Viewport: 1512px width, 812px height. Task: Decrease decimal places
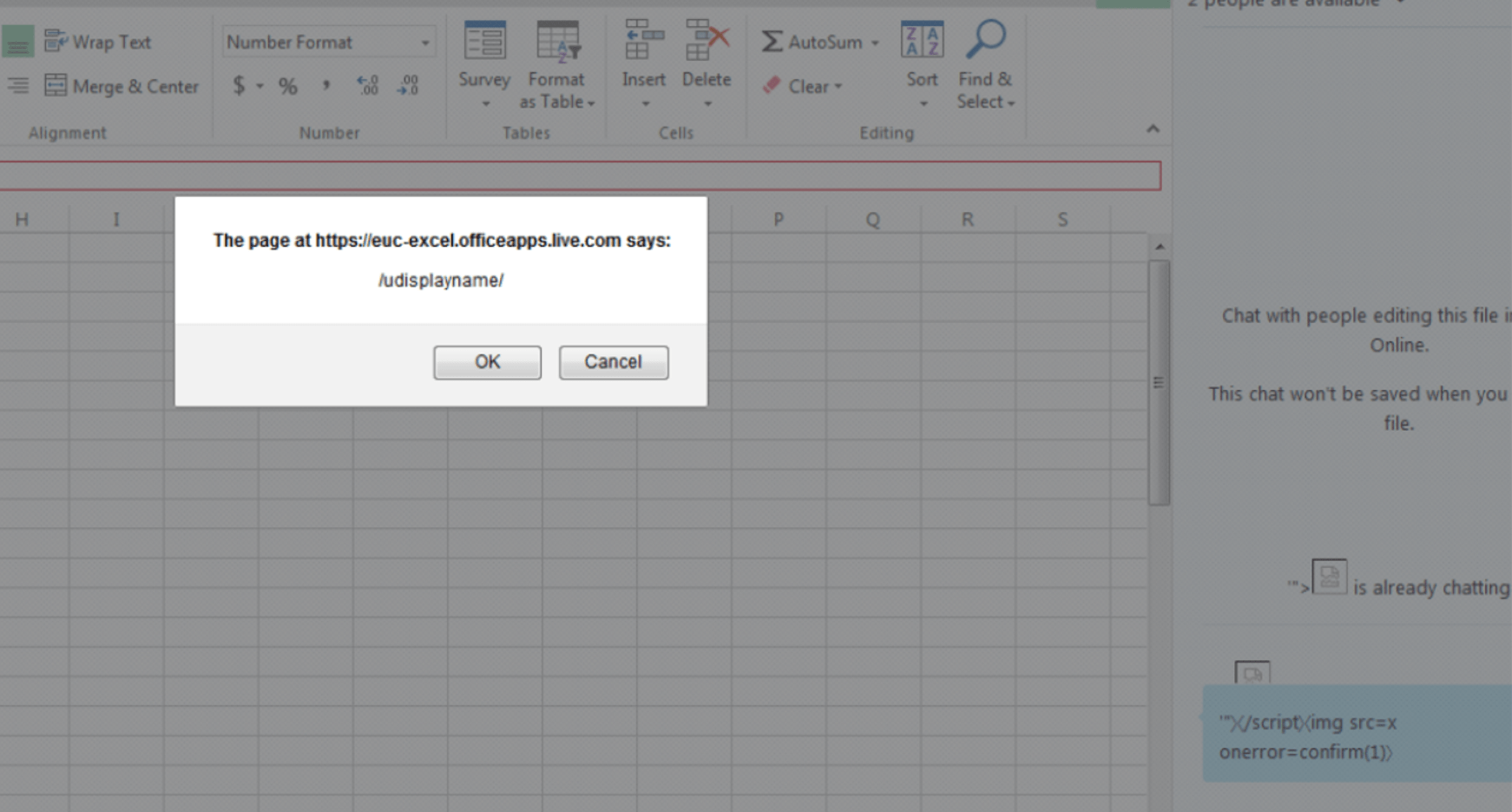[x=408, y=86]
